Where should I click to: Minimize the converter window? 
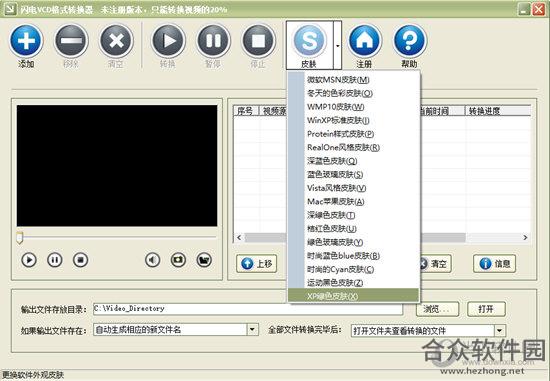tap(524, 9)
